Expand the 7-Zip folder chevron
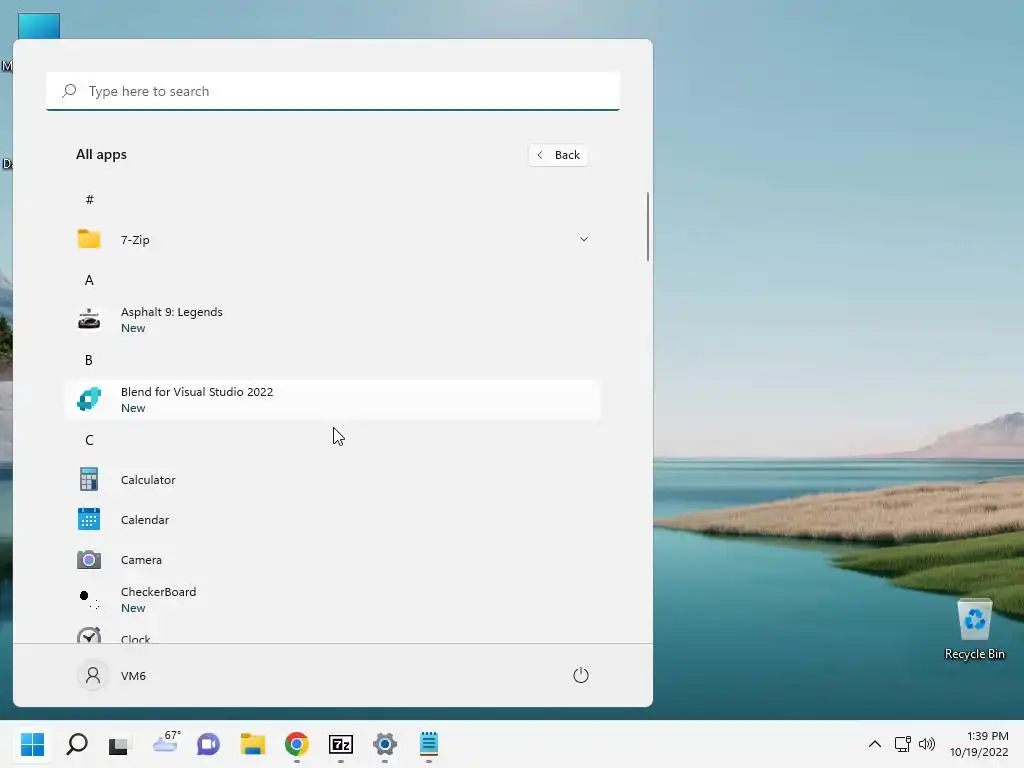1024x768 pixels. [583, 239]
